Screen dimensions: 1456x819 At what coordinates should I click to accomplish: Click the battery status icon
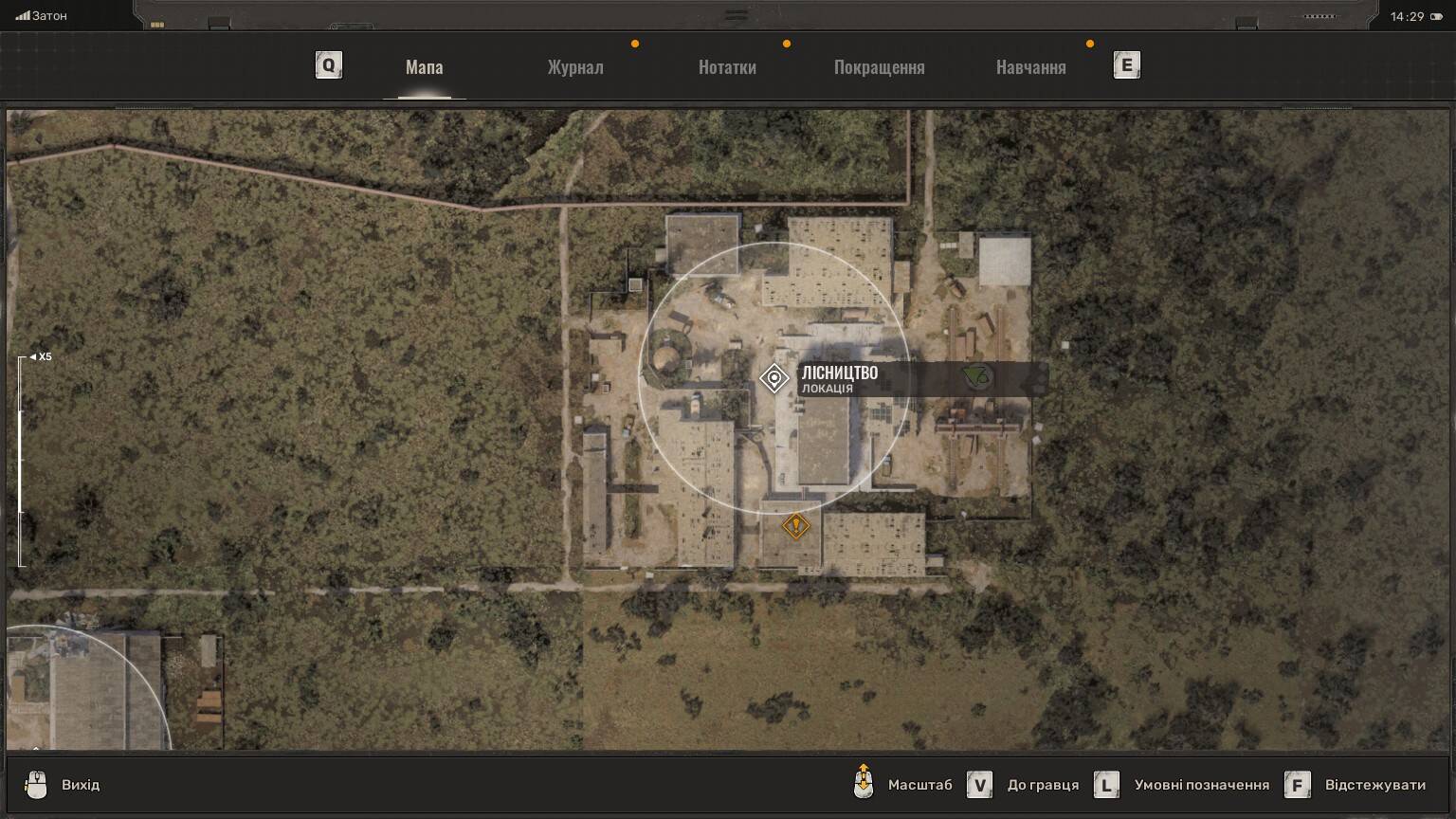pos(1435,16)
